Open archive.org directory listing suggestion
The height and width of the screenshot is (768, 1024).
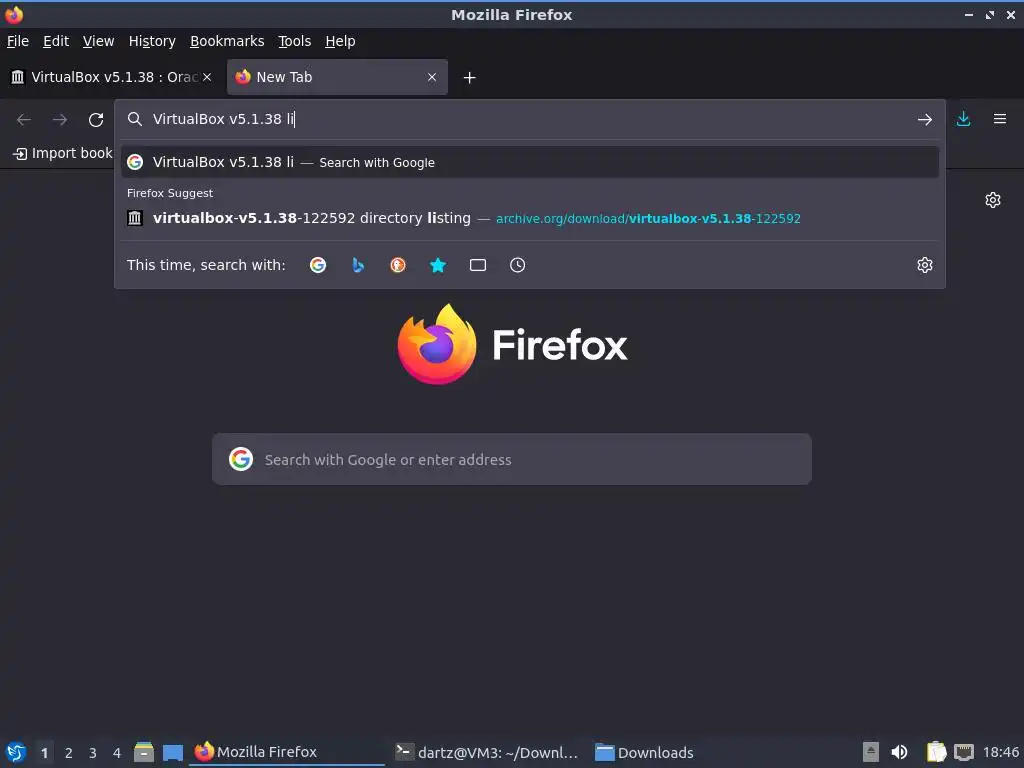click(530, 218)
